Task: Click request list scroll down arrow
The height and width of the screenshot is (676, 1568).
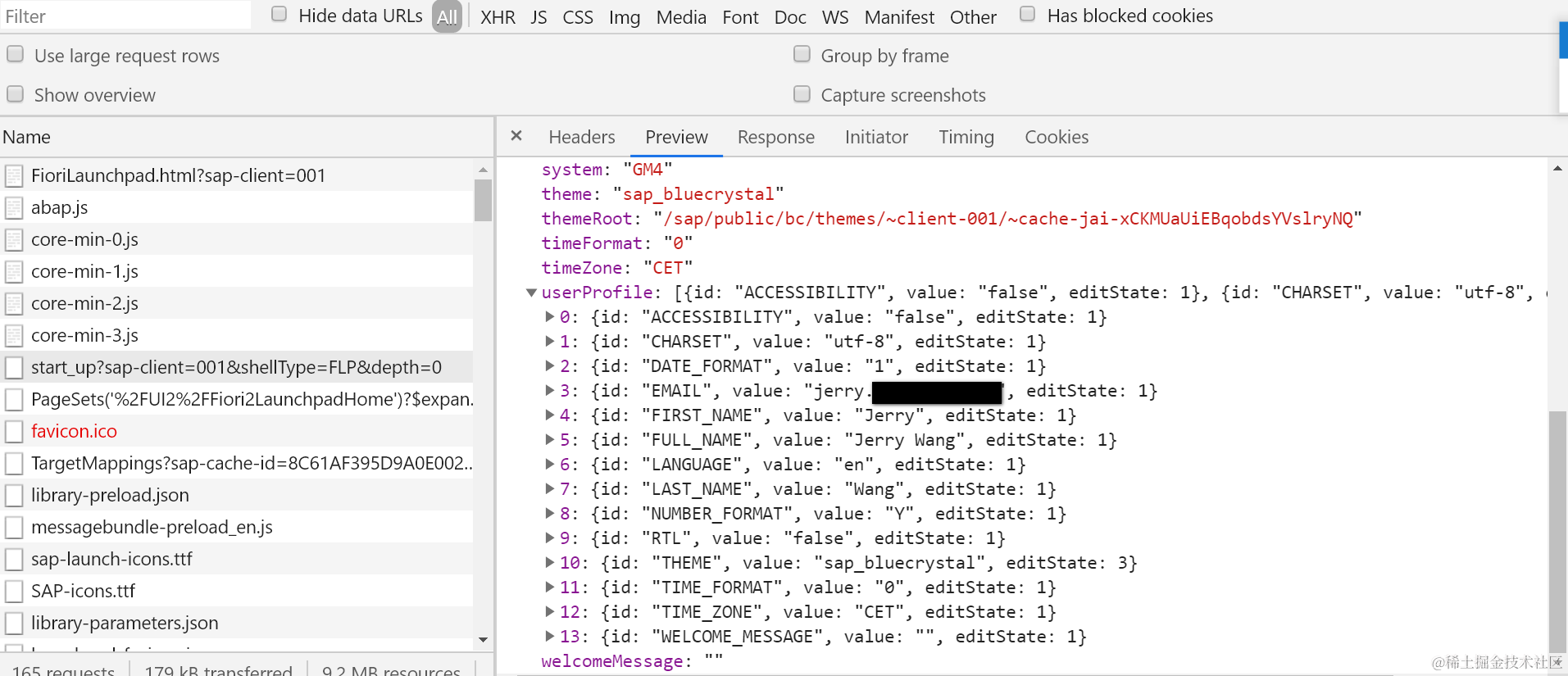Action: 483,640
